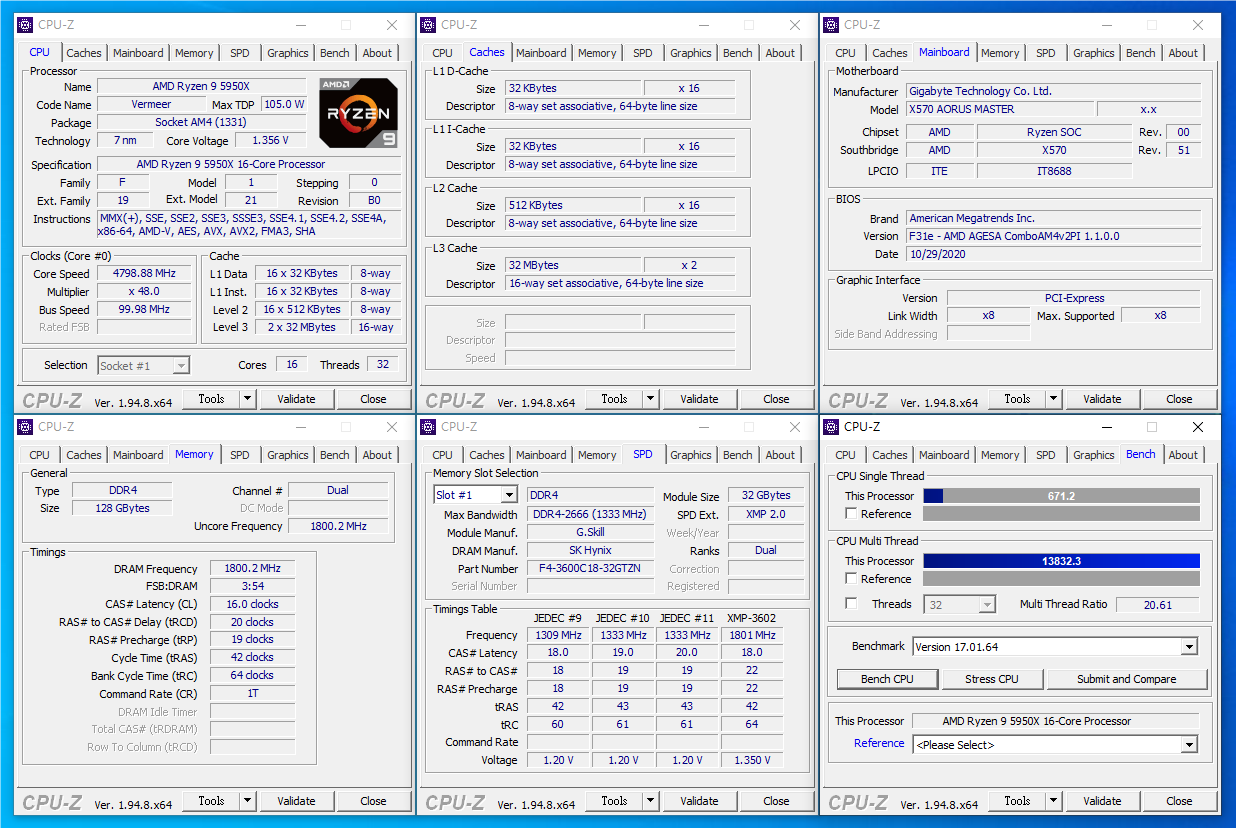Click the X570 AORUS MASTER model field
The height and width of the screenshot is (828, 1236).
coord(999,109)
